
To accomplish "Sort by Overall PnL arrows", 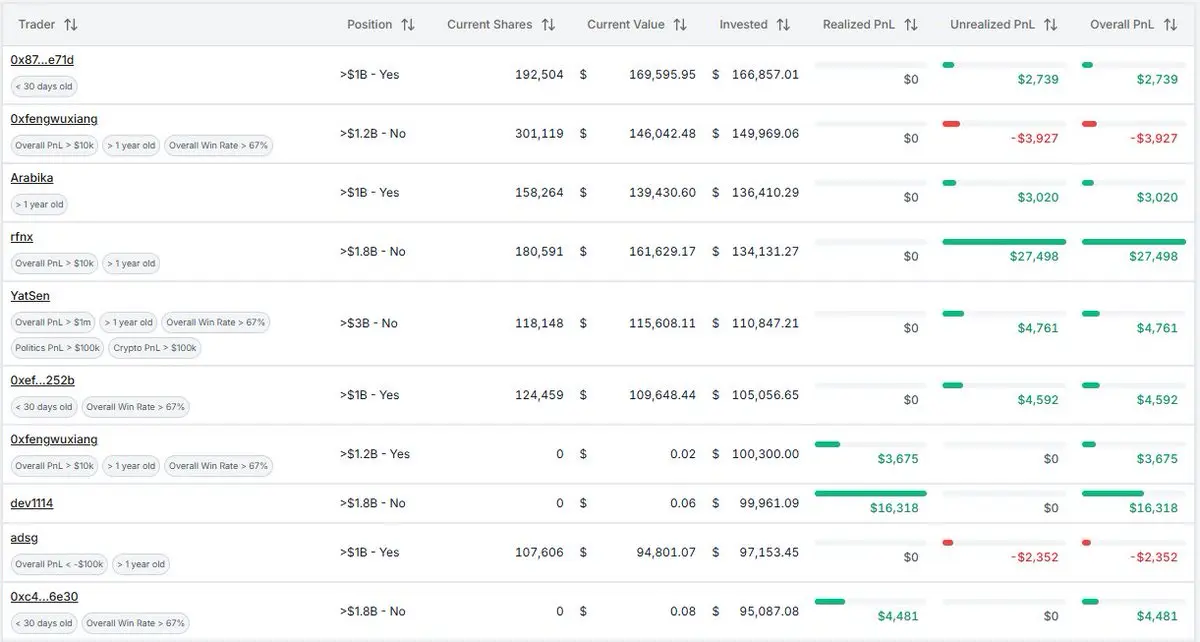I will pos(1170,24).
